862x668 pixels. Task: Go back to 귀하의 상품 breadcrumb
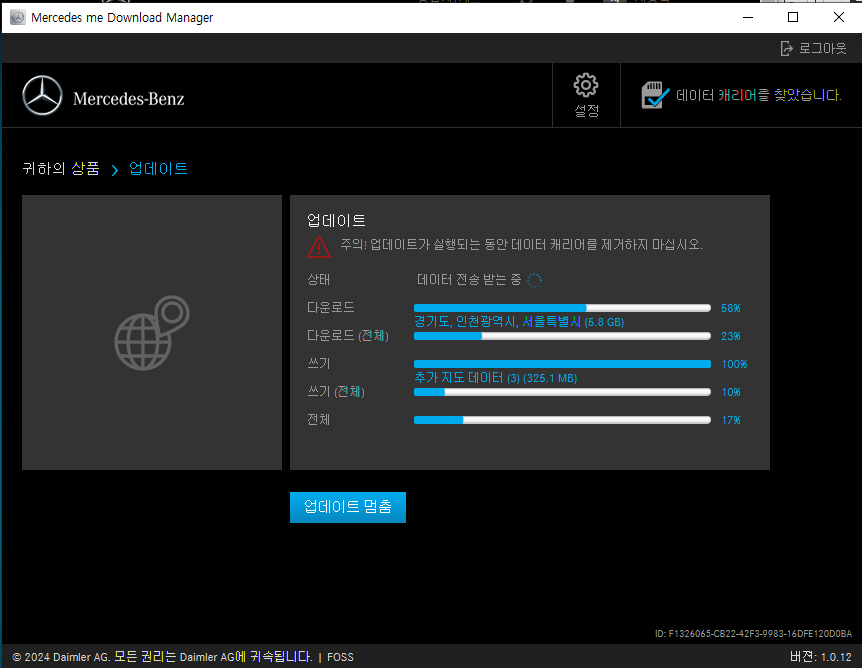(61, 168)
